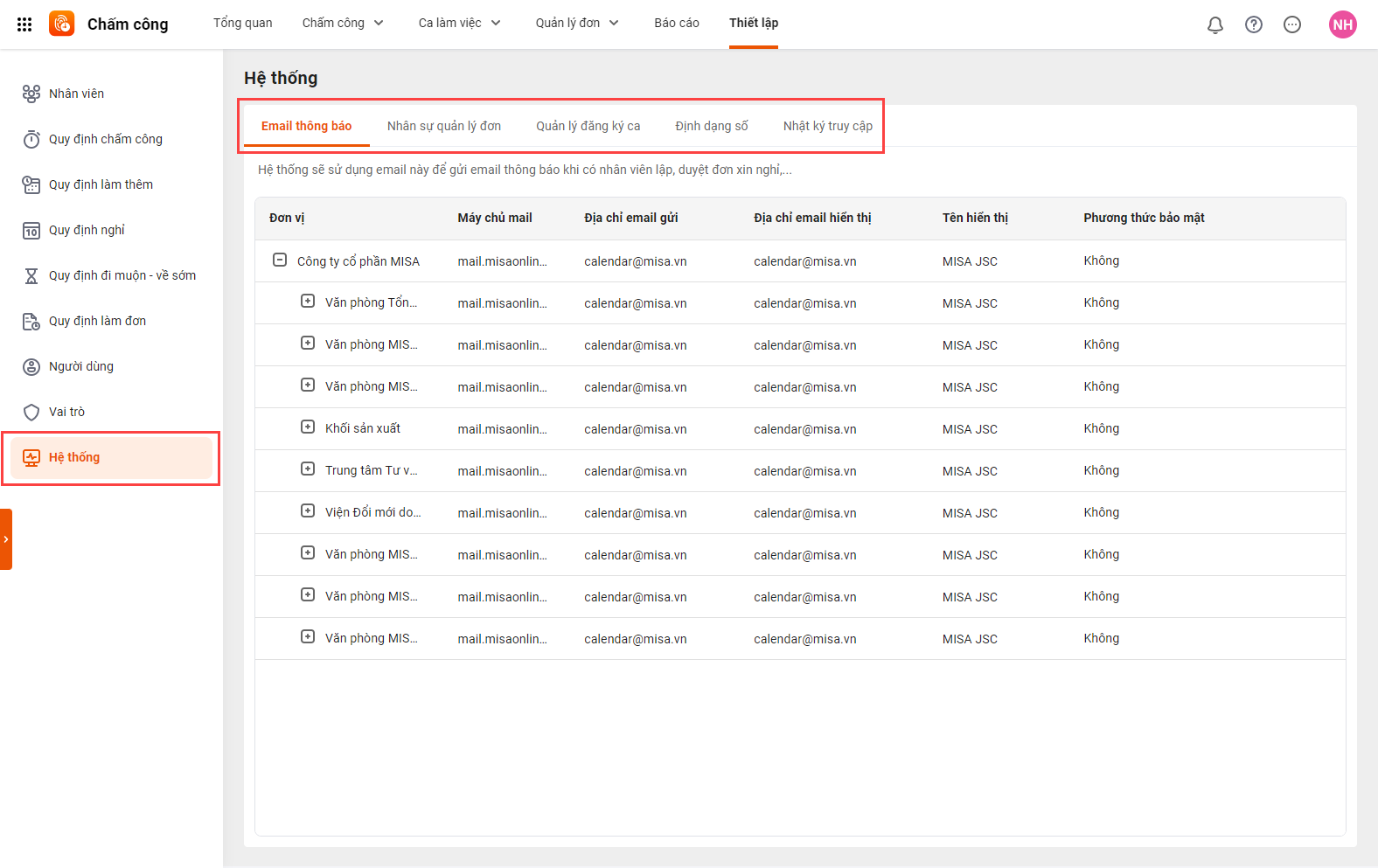Open the help question mark icon
Screen dimensions: 1378x868
[x=1254, y=24]
